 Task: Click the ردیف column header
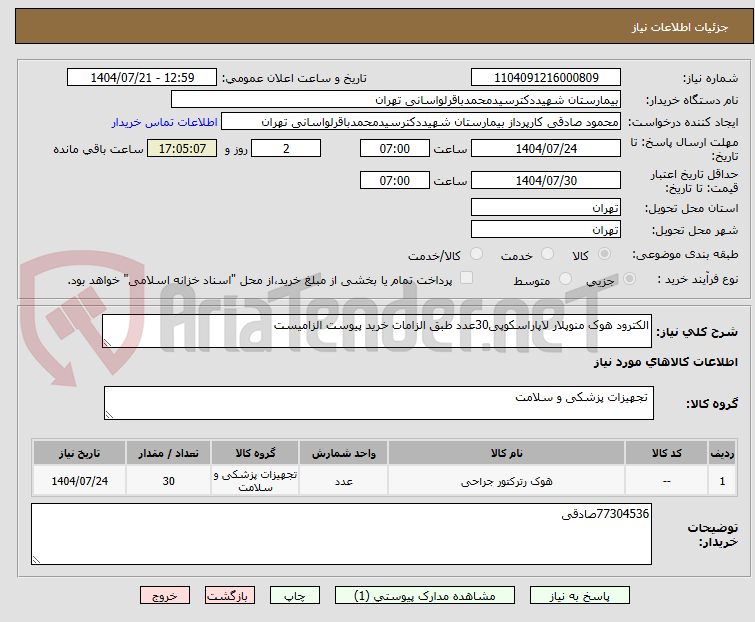pyautogui.click(x=722, y=453)
